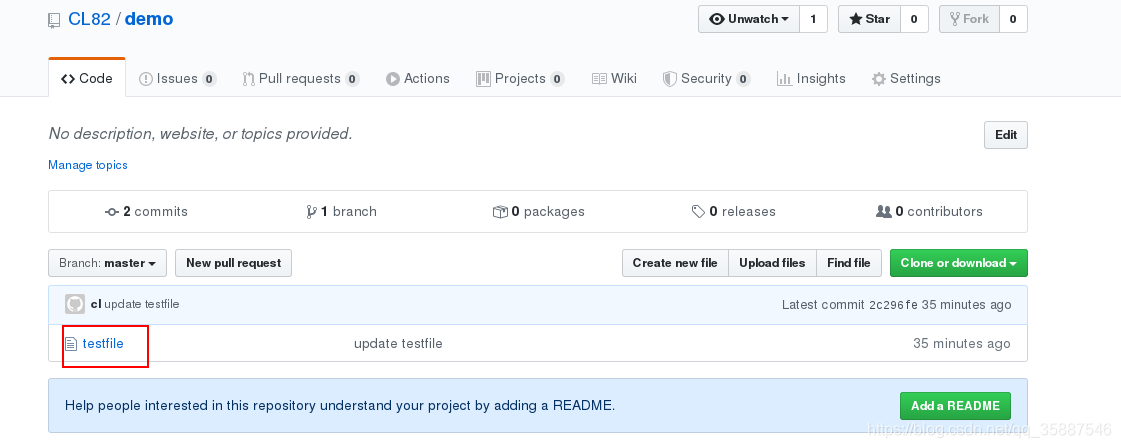Click the star icon on the Star button
Image resolution: width=1121 pixels, height=448 pixels.
pos(856,19)
